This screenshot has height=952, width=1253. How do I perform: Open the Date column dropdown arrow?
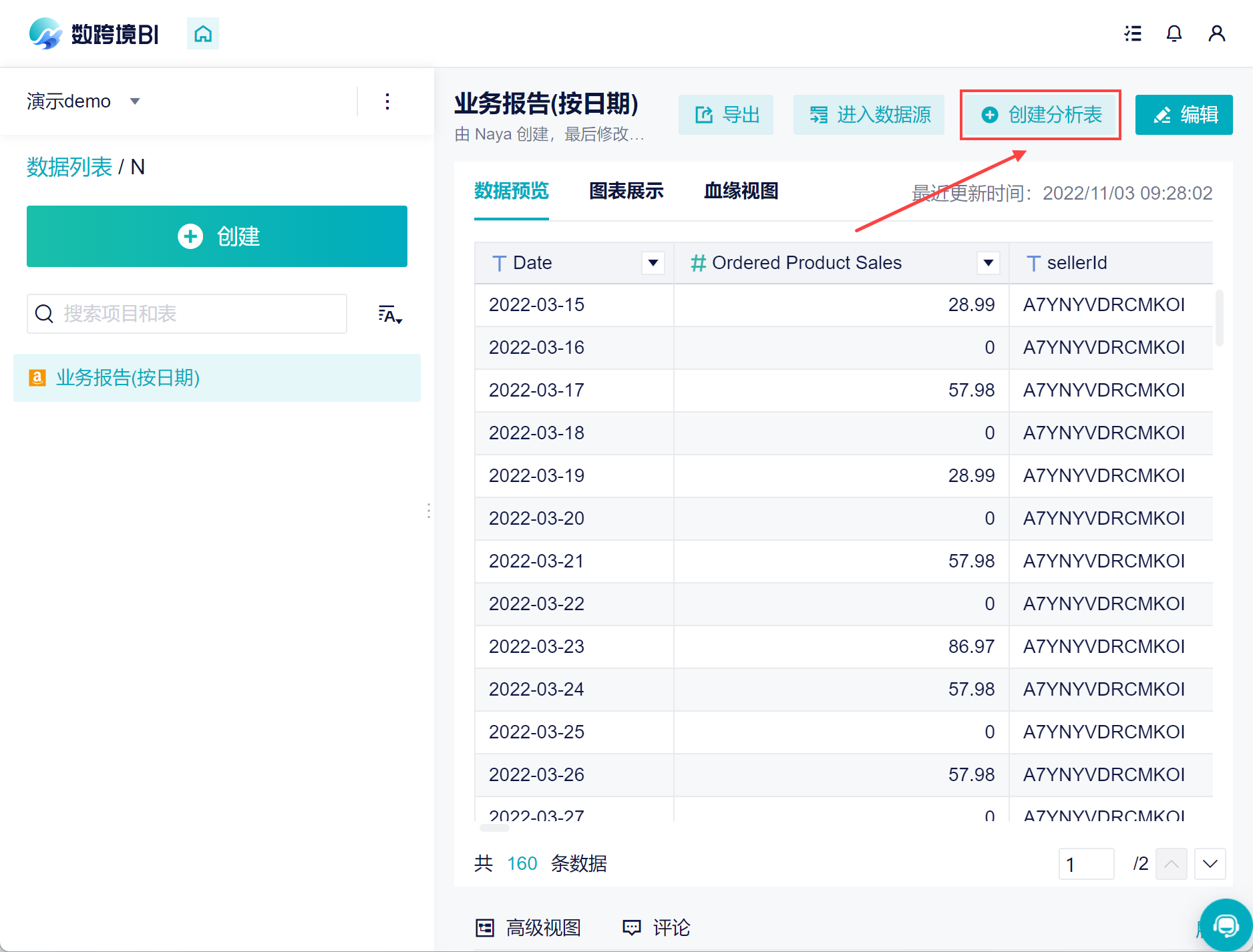click(653, 263)
